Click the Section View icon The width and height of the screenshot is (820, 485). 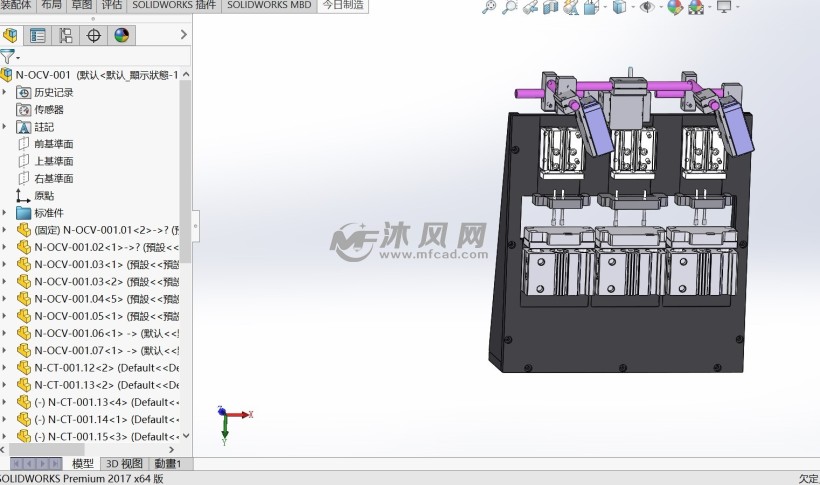pos(551,8)
